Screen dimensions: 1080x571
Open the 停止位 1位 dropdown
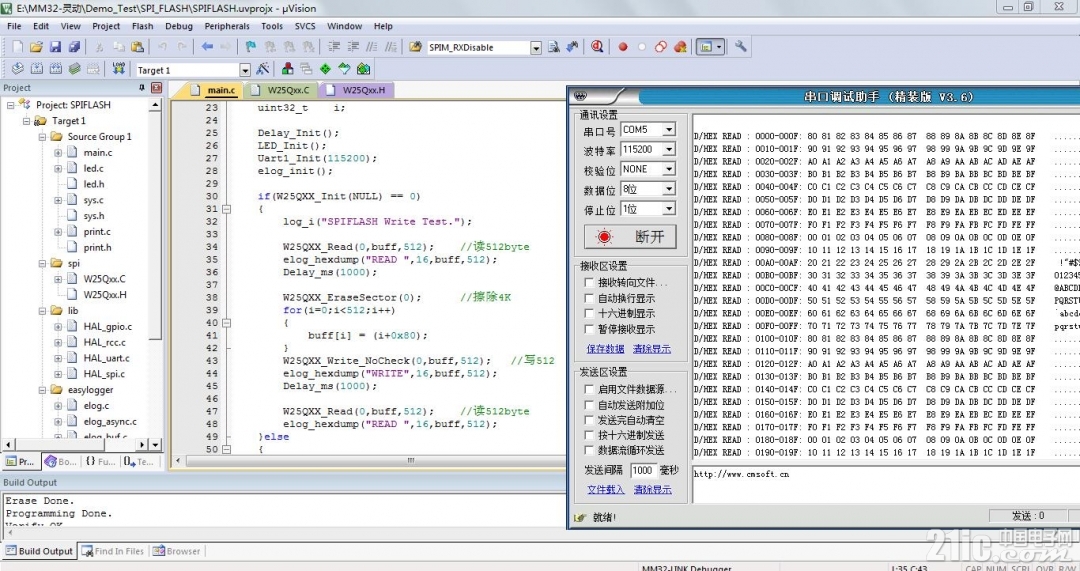click(x=669, y=209)
